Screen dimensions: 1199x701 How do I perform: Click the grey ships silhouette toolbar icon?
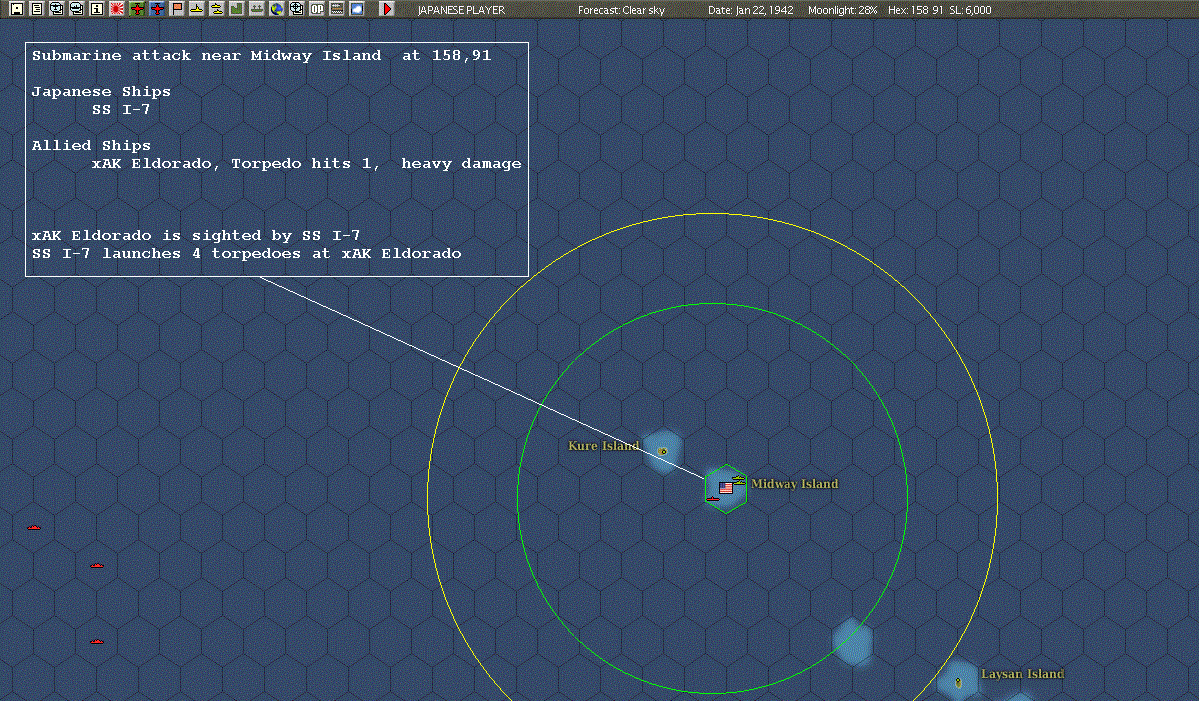click(x=257, y=9)
